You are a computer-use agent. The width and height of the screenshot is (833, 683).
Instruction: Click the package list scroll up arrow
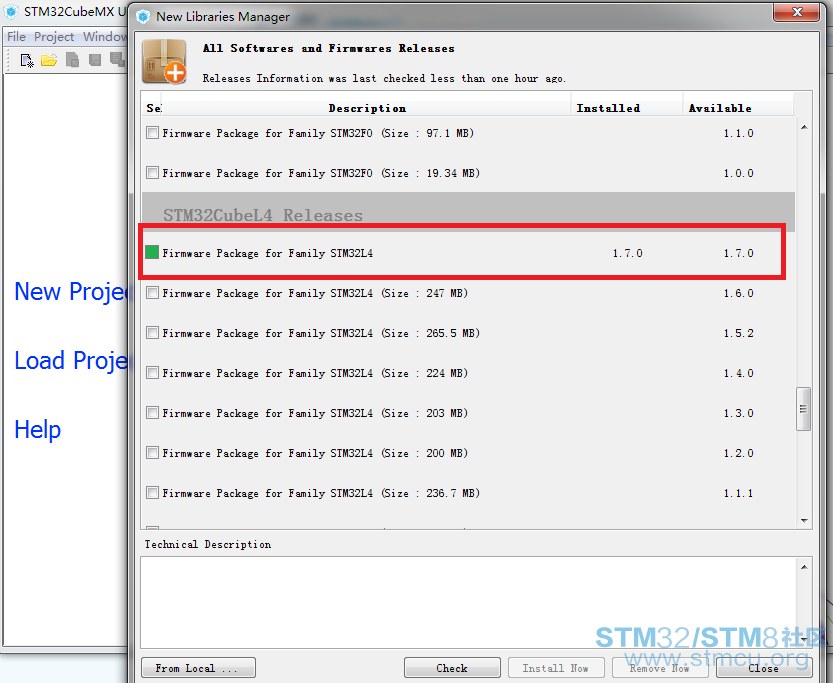click(x=804, y=127)
